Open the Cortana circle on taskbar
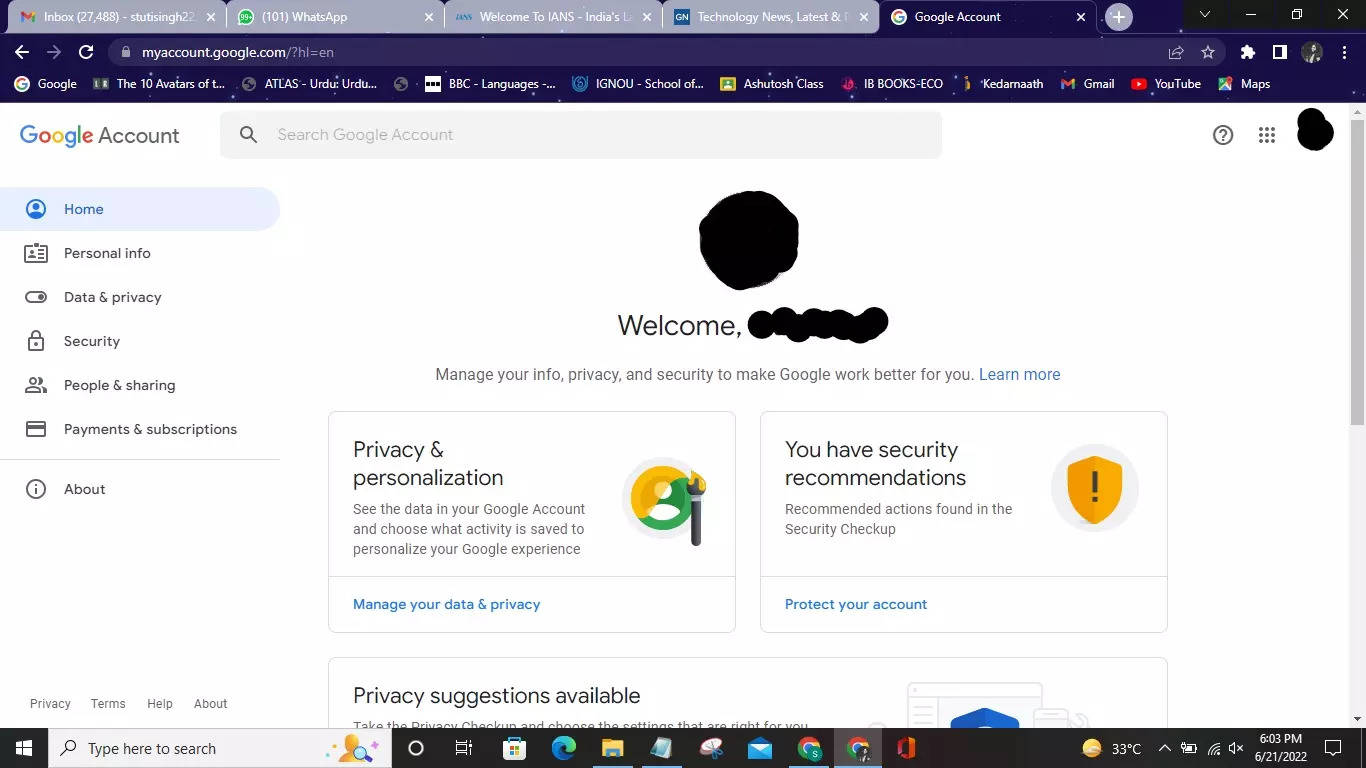This screenshot has height=768, width=1366. coord(416,748)
